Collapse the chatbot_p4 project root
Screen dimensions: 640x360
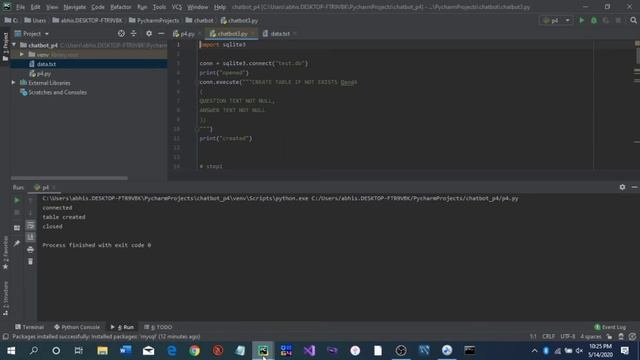coord(14,45)
